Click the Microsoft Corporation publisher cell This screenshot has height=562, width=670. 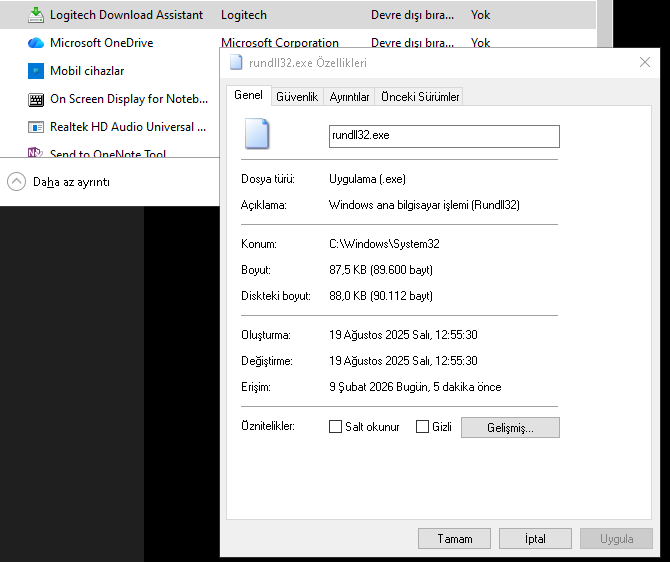coord(279,42)
